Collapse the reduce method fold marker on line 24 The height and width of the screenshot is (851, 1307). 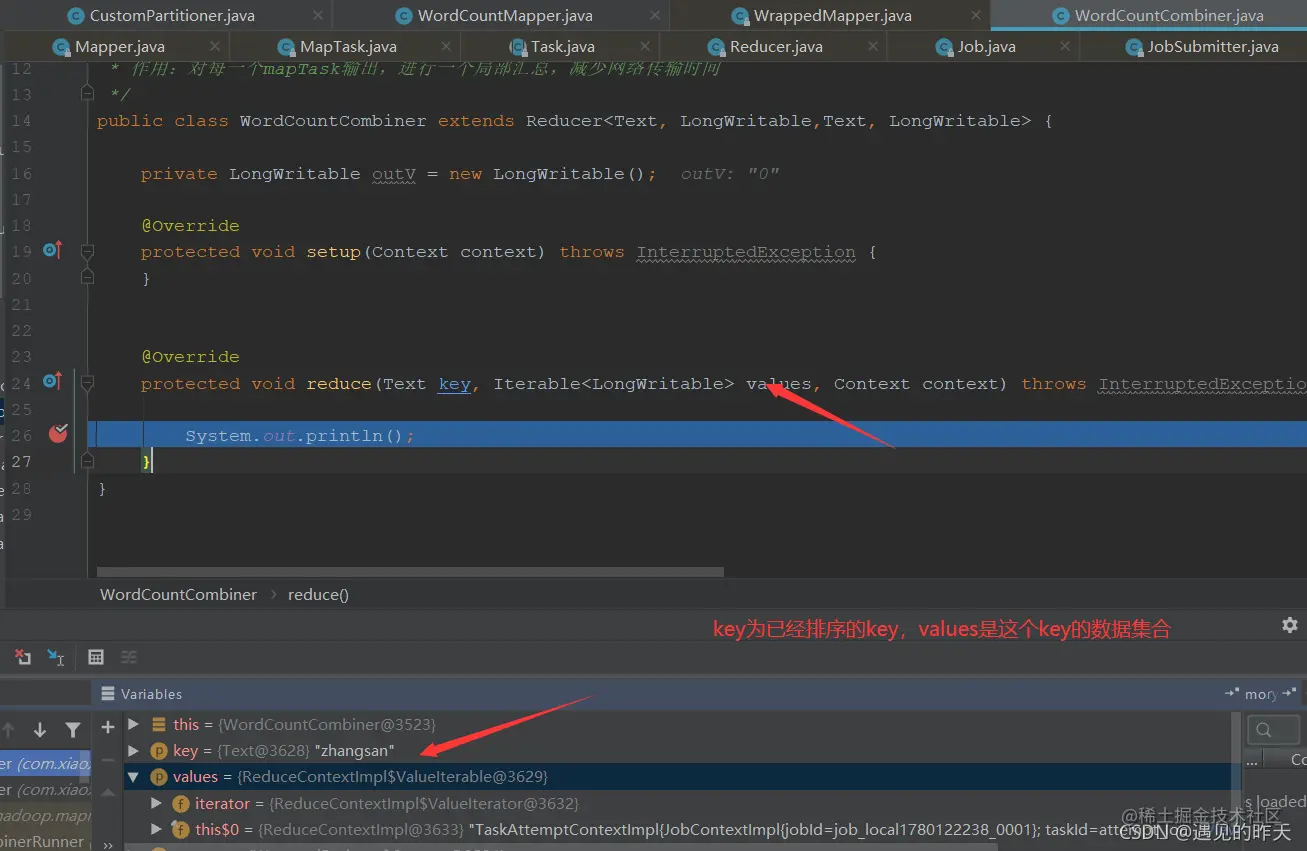point(87,382)
